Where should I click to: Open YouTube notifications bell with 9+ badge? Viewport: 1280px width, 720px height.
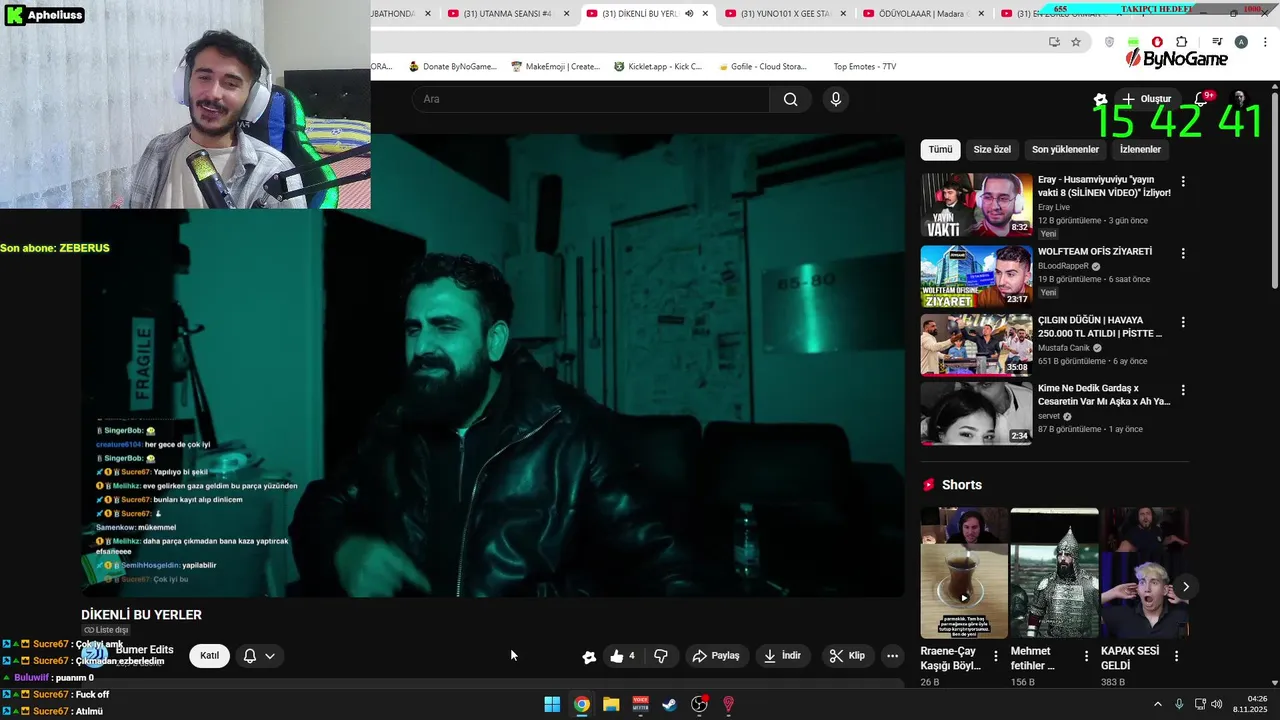coord(1201,99)
